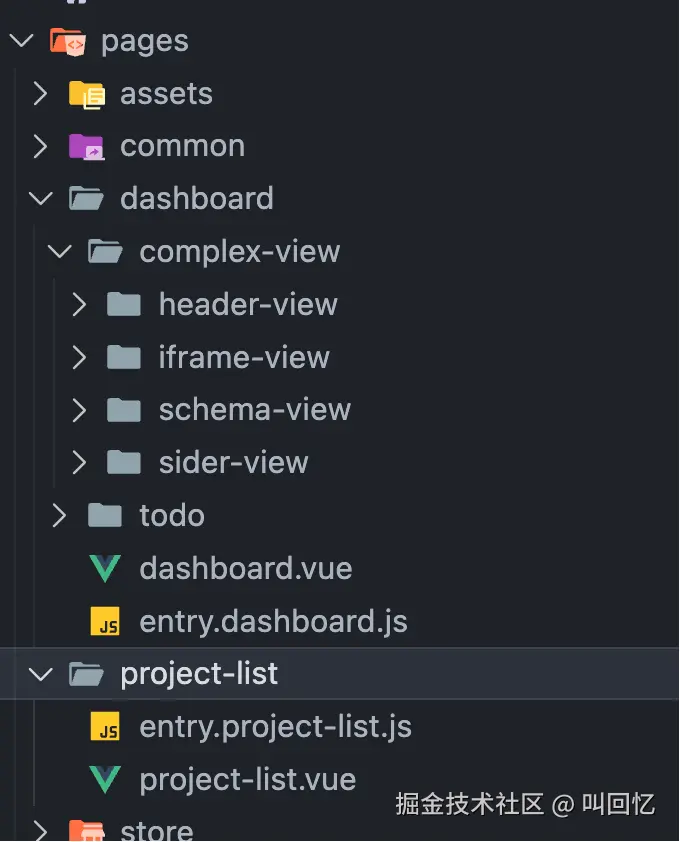Click the todo folder icon

pos(105,516)
